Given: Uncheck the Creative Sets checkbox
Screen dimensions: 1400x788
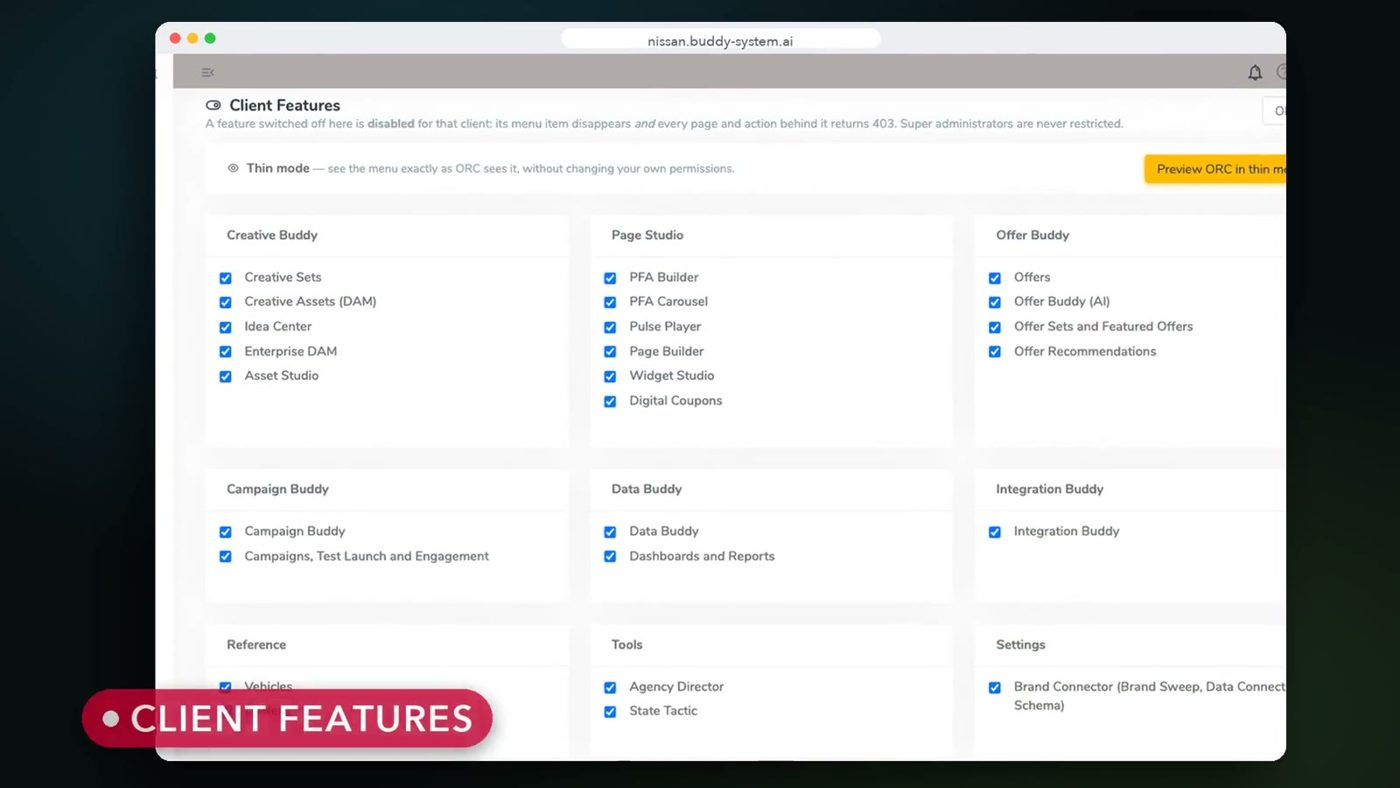Looking at the screenshot, I should tap(225, 278).
